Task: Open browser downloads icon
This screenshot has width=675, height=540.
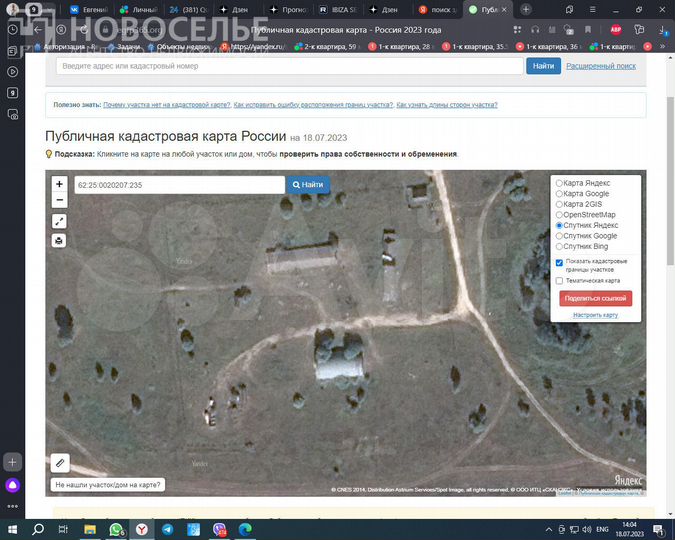Action: (x=662, y=30)
